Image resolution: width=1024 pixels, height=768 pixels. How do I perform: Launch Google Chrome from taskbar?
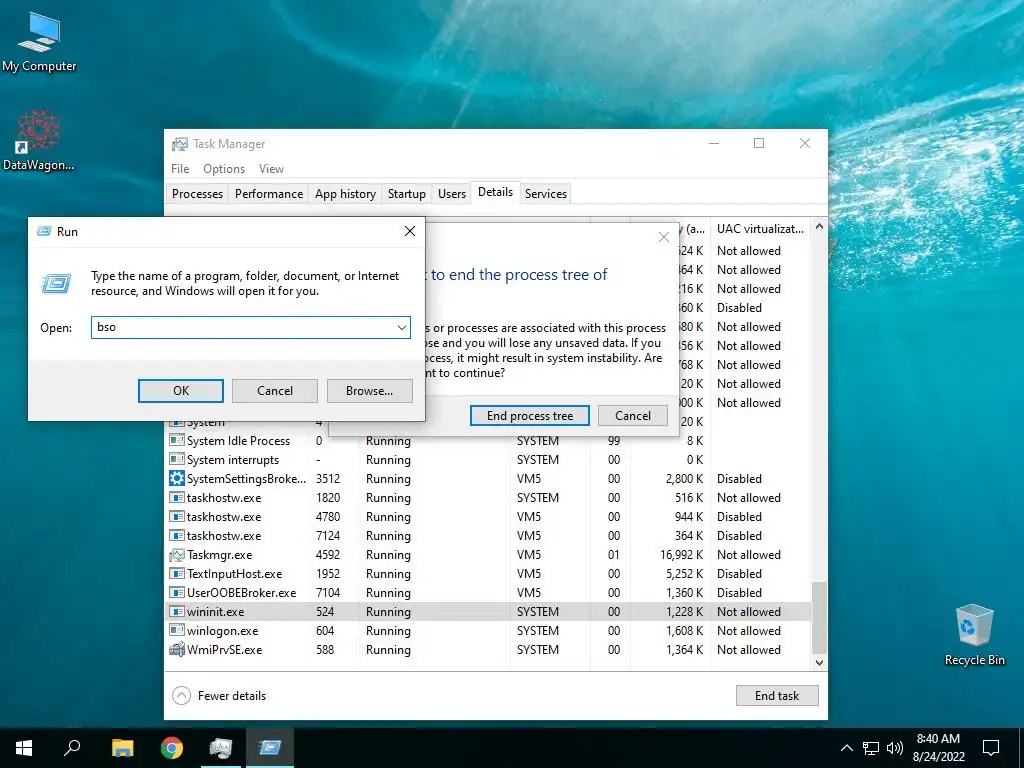[x=172, y=748]
